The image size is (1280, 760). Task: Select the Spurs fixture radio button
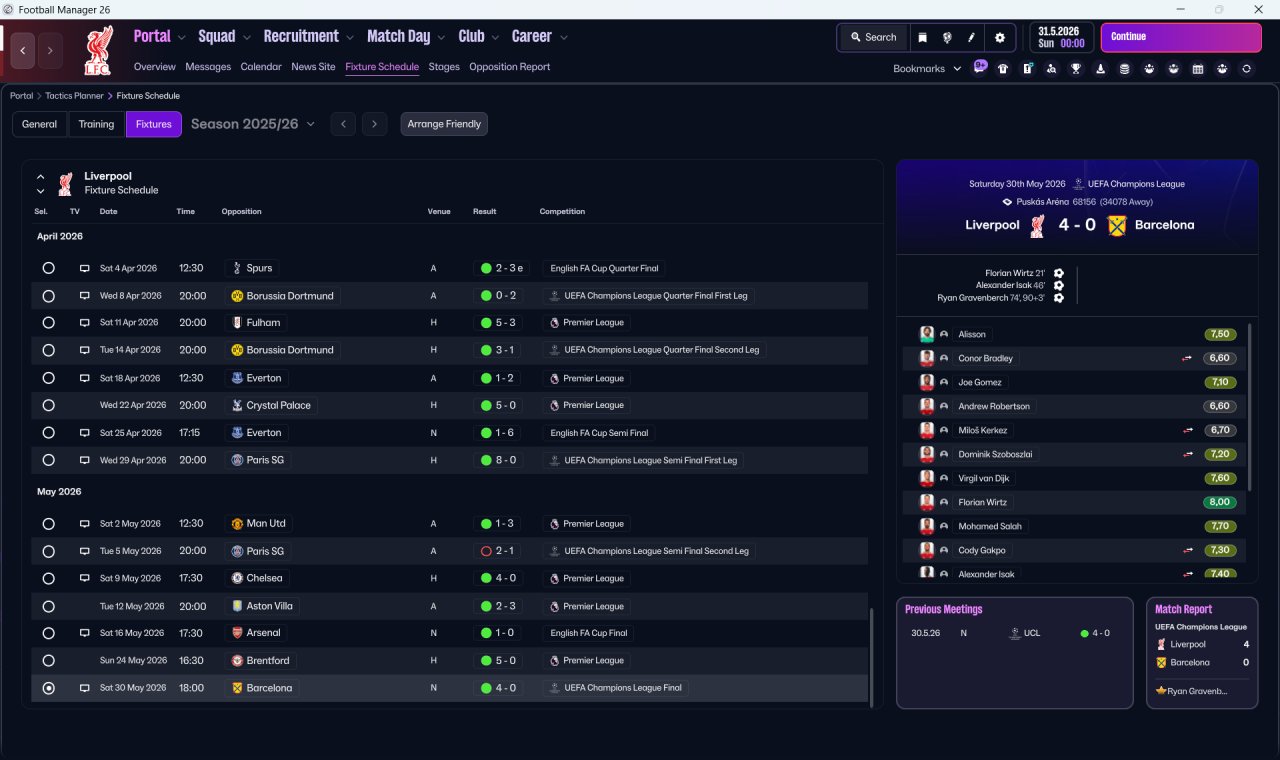pos(48,268)
